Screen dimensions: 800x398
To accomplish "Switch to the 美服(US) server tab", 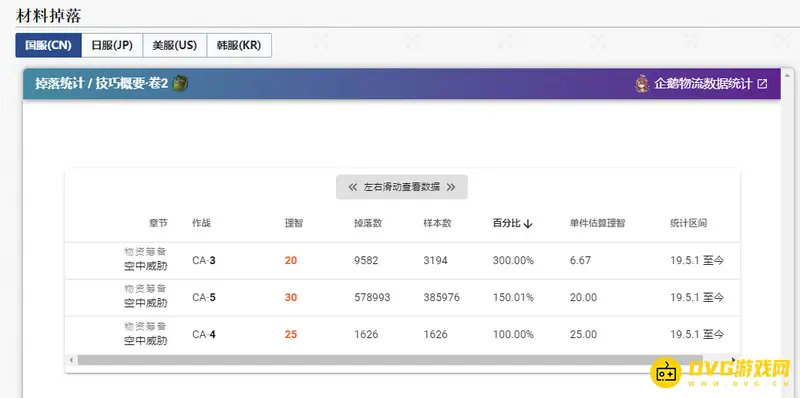I will [174, 45].
